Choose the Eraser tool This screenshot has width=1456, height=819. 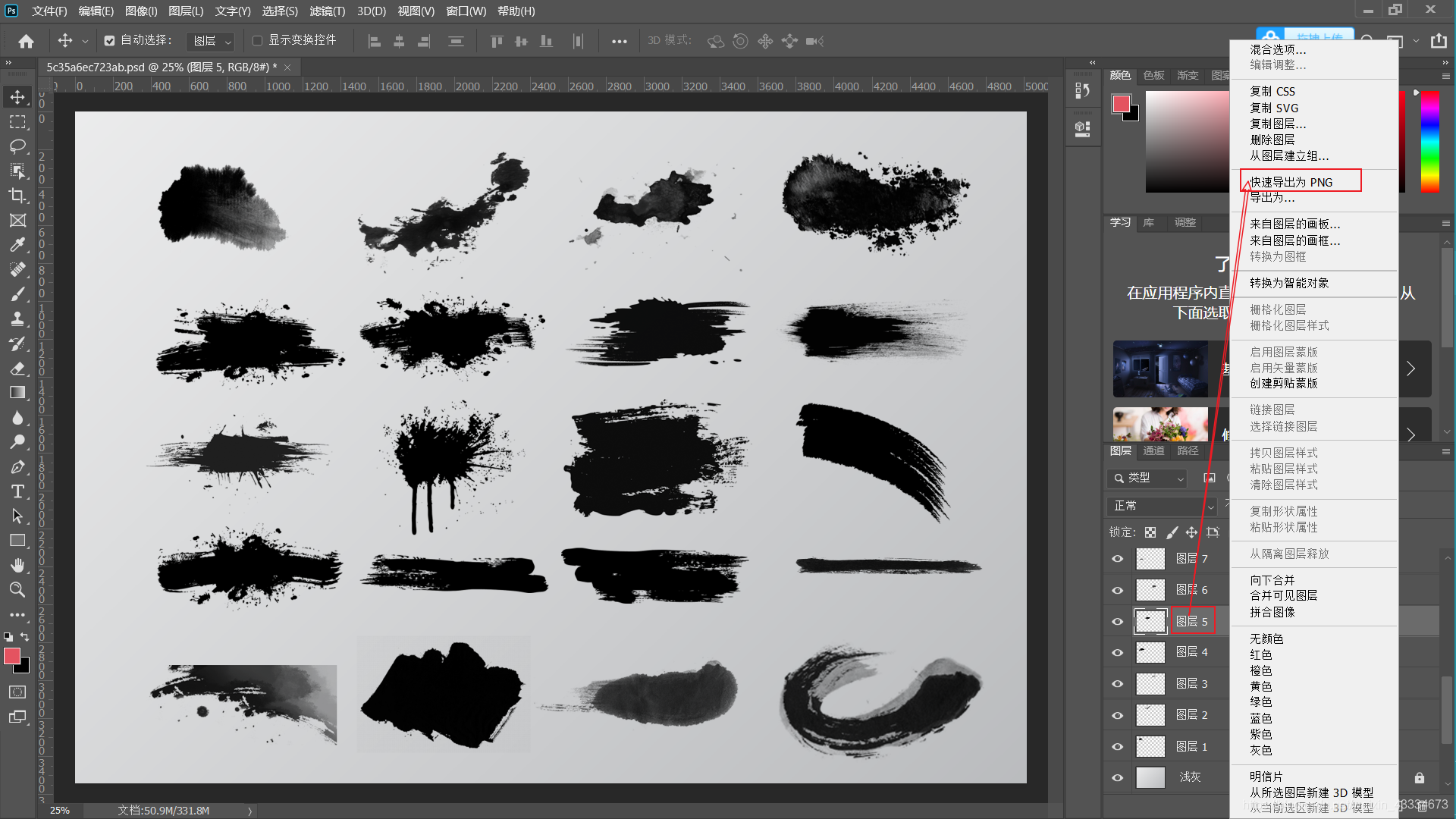[17, 368]
